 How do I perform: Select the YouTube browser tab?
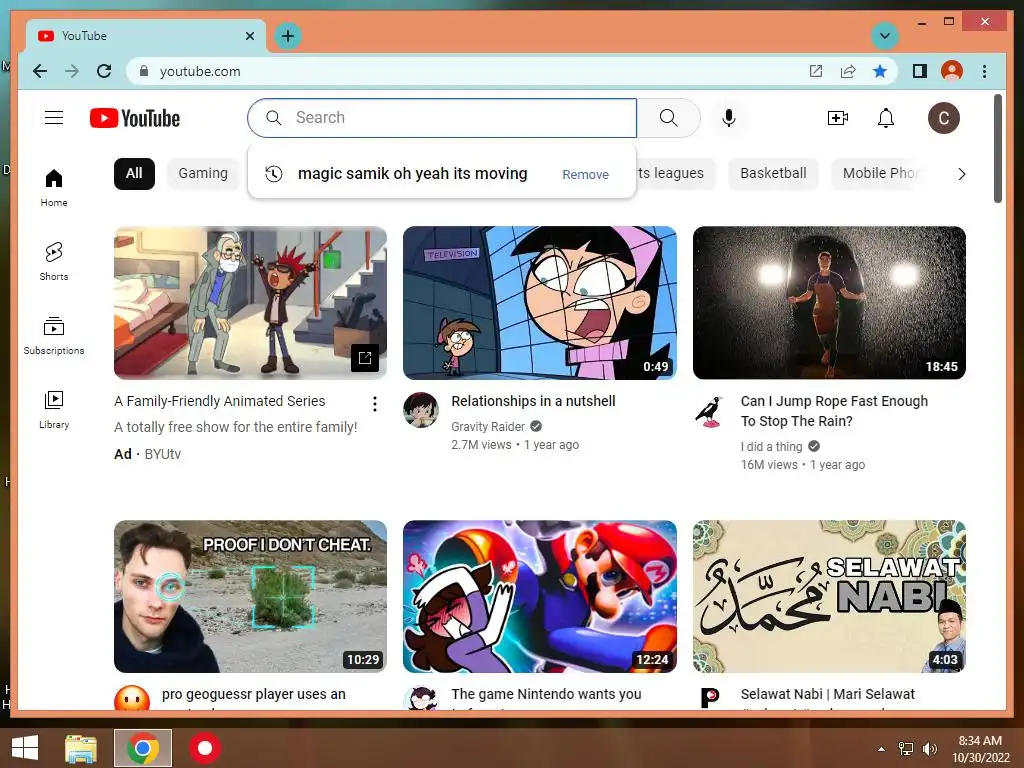pos(146,36)
